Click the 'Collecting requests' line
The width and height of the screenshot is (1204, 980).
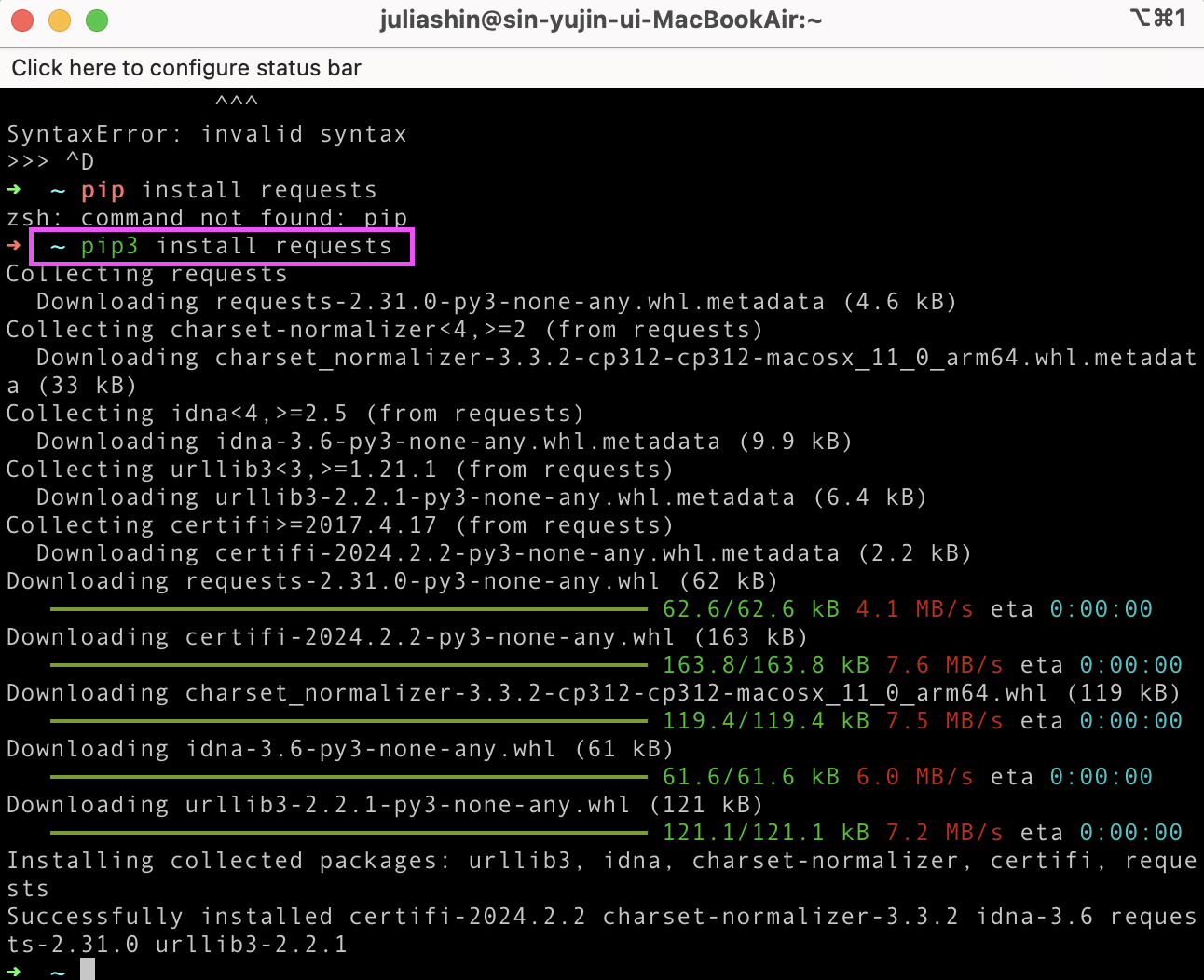pyautogui.click(x=147, y=274)
